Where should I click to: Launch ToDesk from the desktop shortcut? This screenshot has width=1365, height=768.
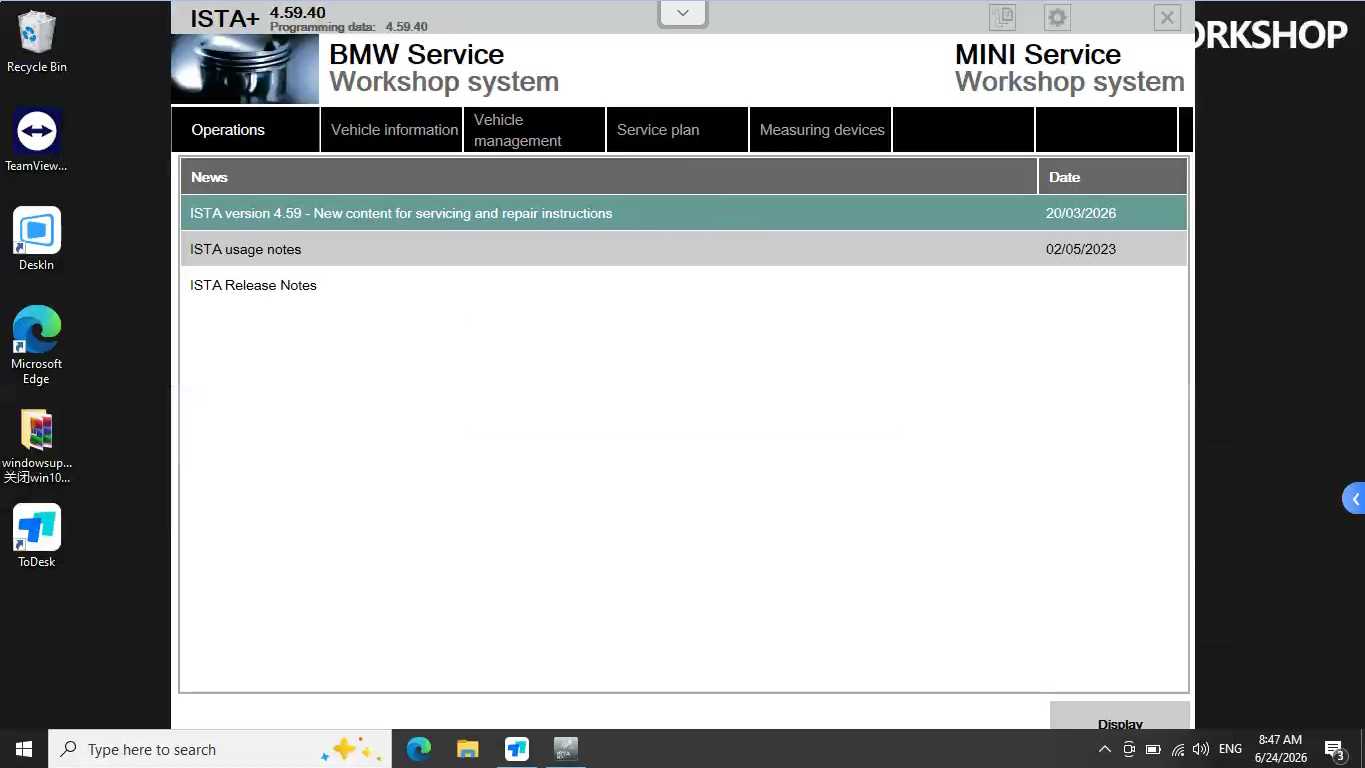tap(37, 536)
